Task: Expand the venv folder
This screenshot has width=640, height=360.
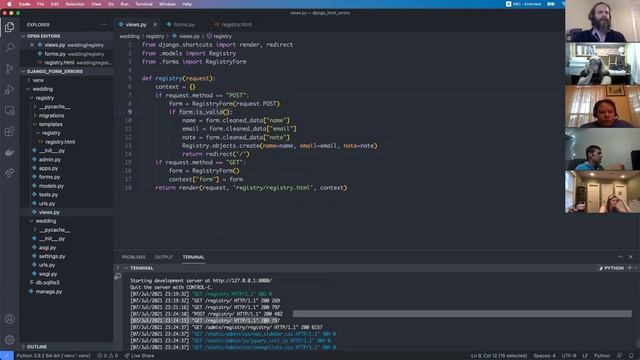Action: click(x=38, y=80)
